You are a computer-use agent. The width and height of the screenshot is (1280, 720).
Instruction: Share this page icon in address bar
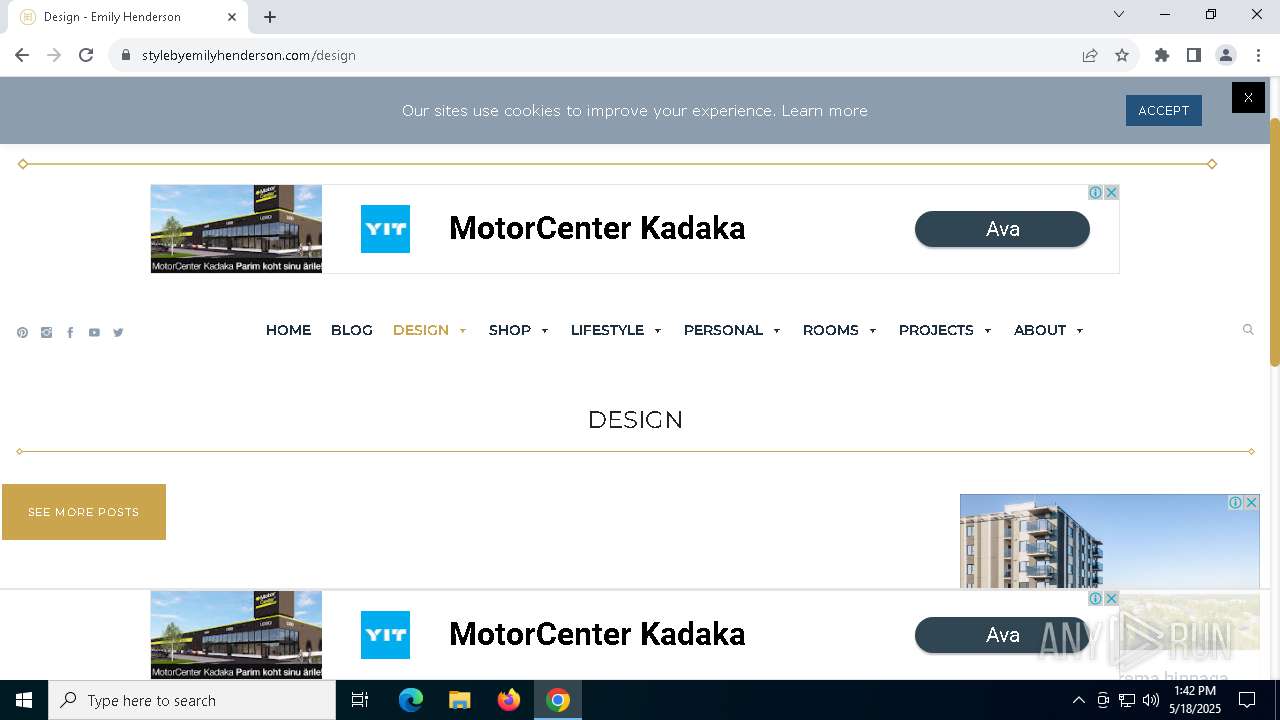pos(1090,55)
